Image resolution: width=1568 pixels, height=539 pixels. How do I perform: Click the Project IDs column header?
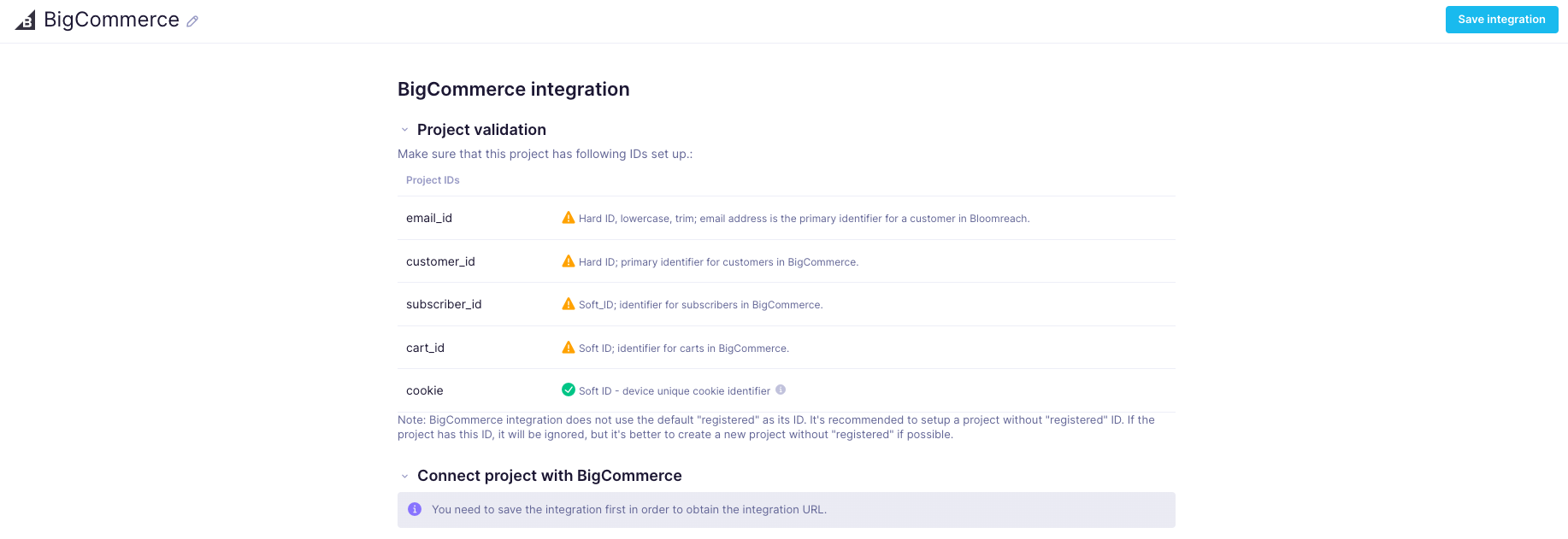pos(433,180)
